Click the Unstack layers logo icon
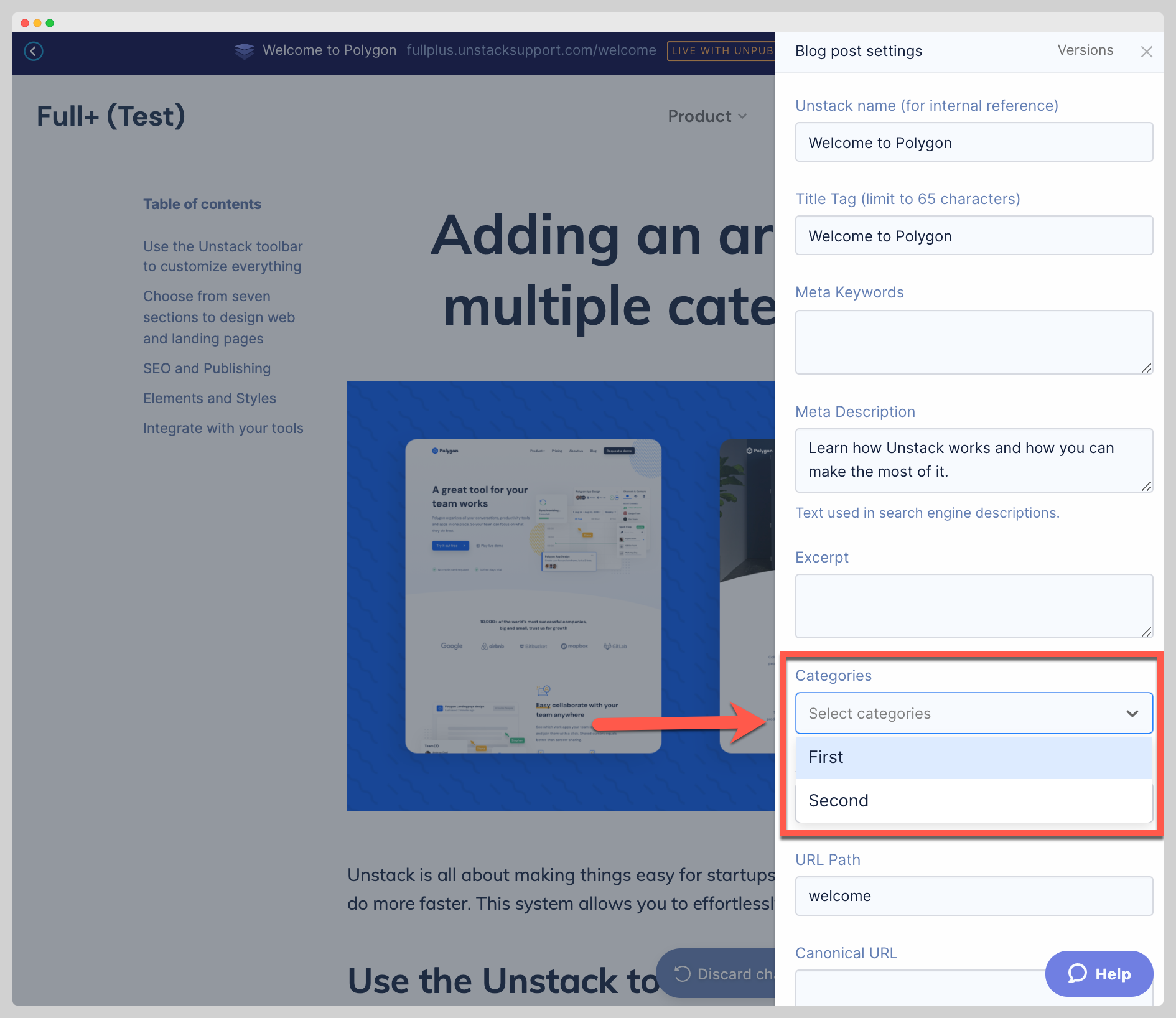This screenshot has height=1018, width=1176. [x=244, y=51]
